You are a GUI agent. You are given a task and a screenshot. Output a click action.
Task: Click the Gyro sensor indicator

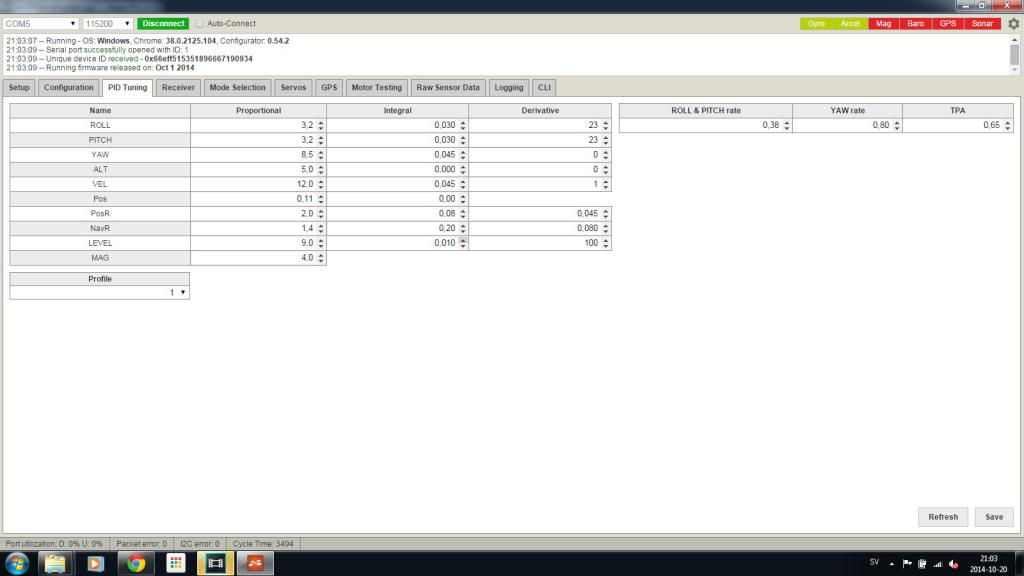tap(816, 24)
